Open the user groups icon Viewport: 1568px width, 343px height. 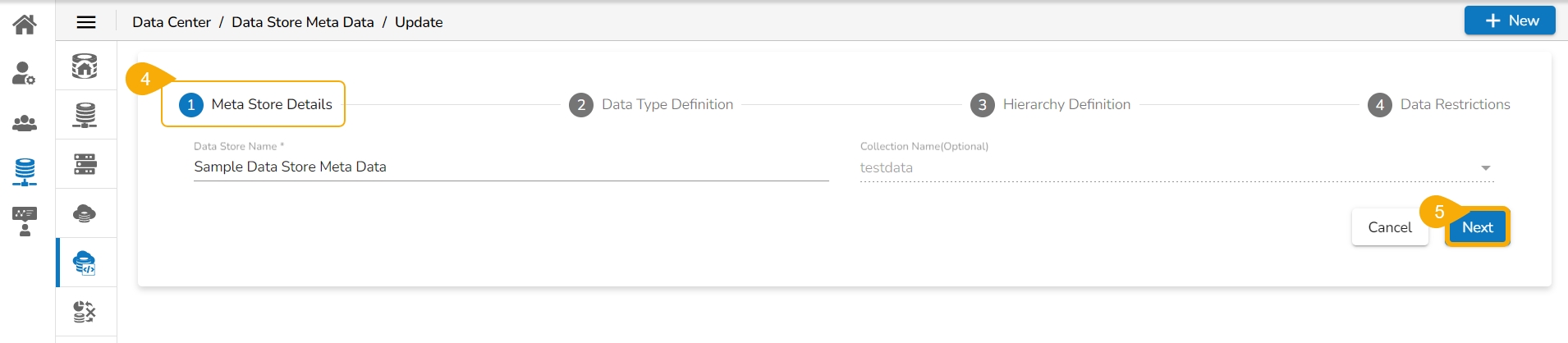pos(25,123)
